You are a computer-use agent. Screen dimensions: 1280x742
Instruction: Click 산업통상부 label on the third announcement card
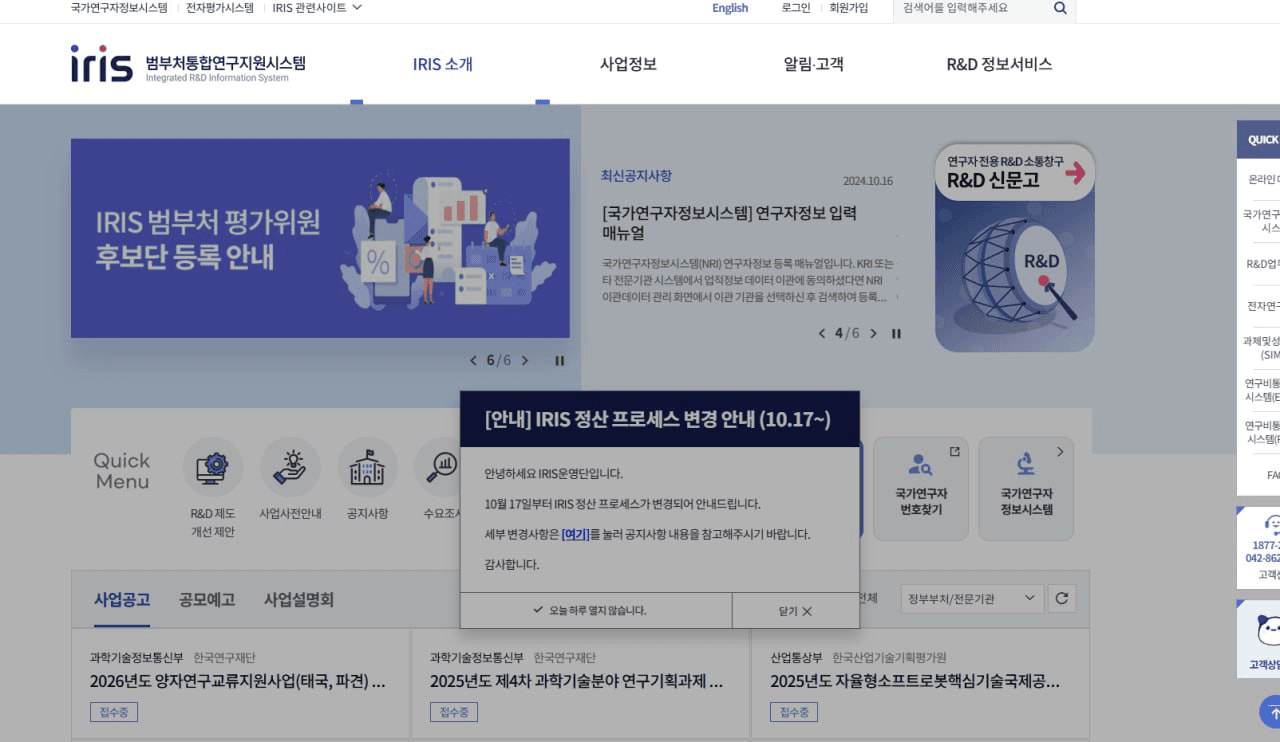(x=796, y=658)
